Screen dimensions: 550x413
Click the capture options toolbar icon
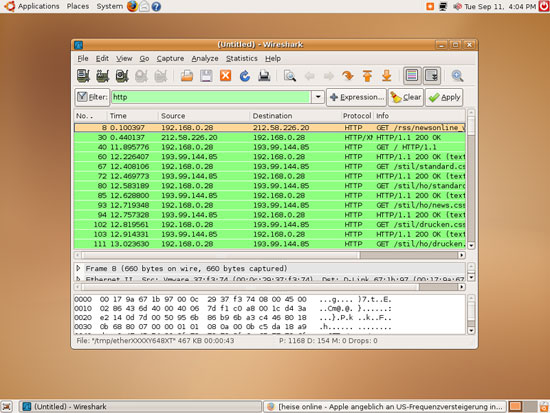(x=102, y=76)
